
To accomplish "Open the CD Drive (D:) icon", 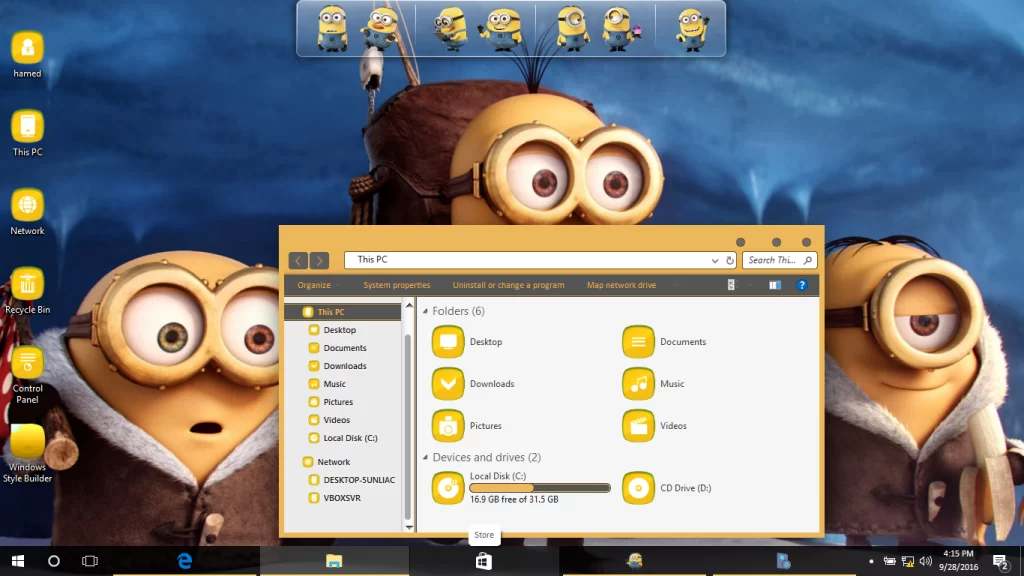I will tap(638, 488).
